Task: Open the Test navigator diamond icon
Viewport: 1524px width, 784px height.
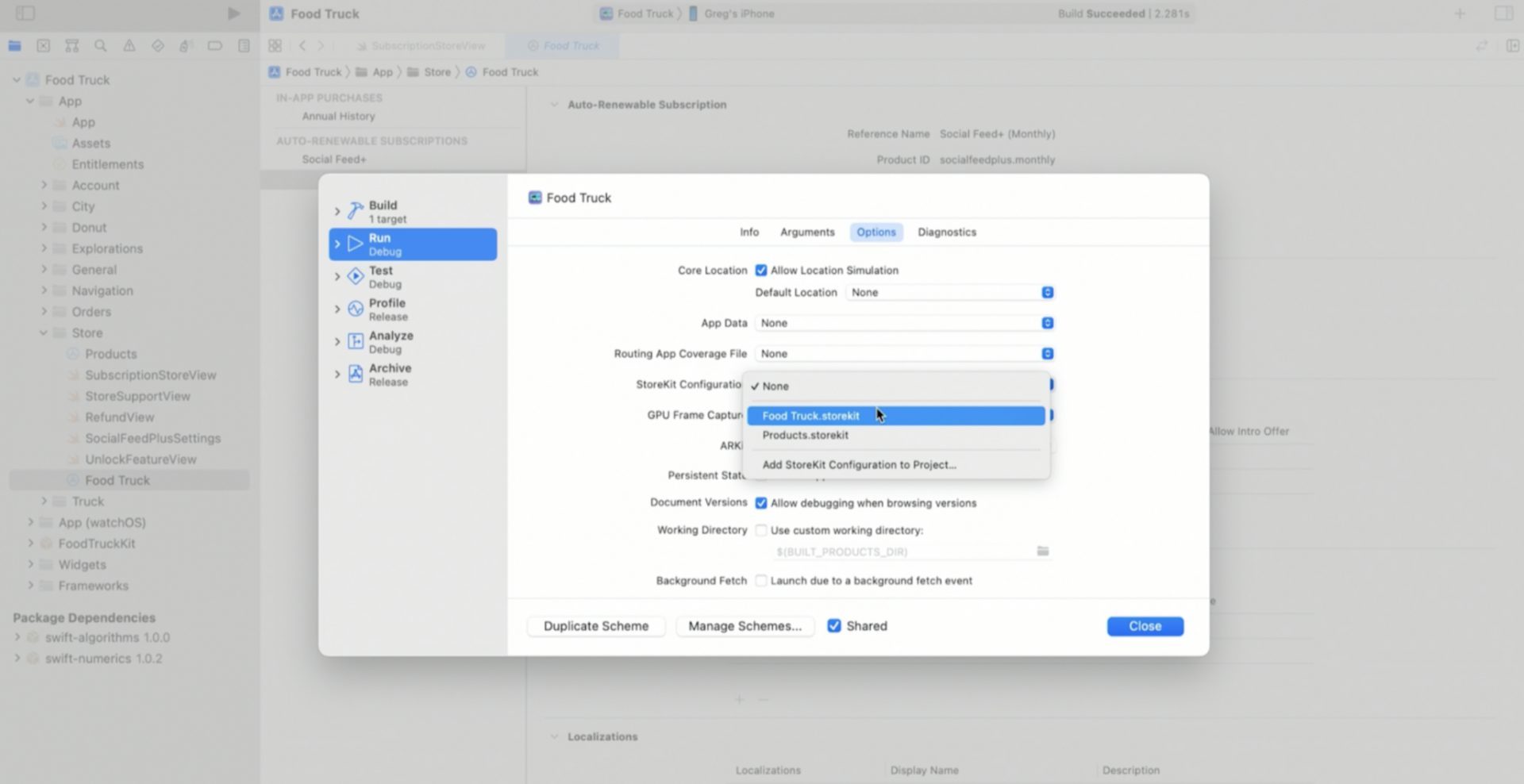Action: [x=158, y=46]
